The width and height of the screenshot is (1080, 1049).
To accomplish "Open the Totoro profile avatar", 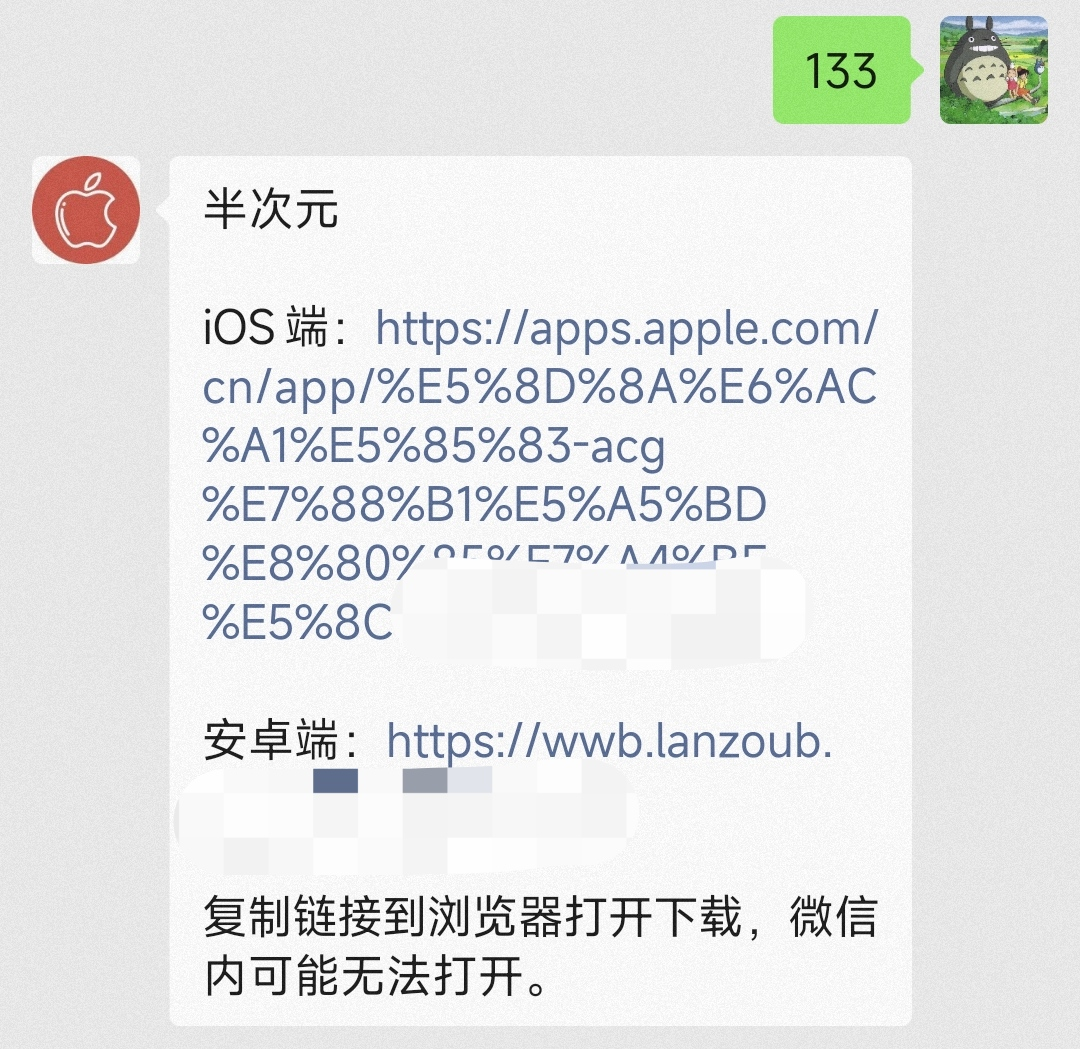I will pos(994,70).
